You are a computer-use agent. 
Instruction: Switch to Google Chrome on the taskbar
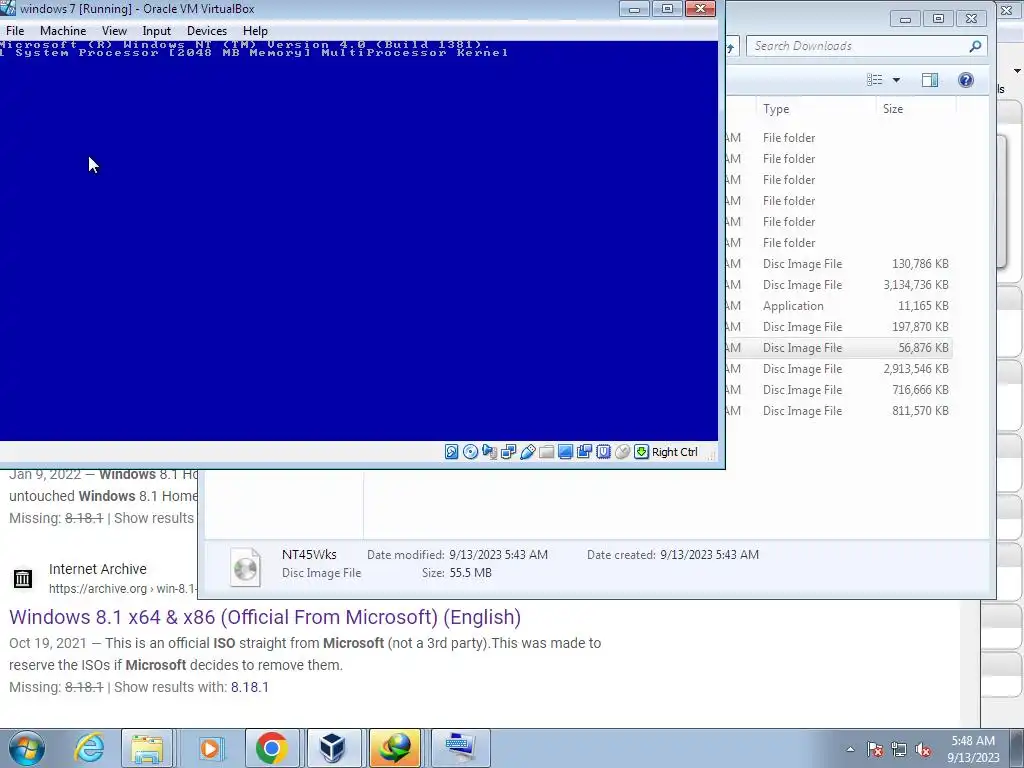click(x=272, y=748)
